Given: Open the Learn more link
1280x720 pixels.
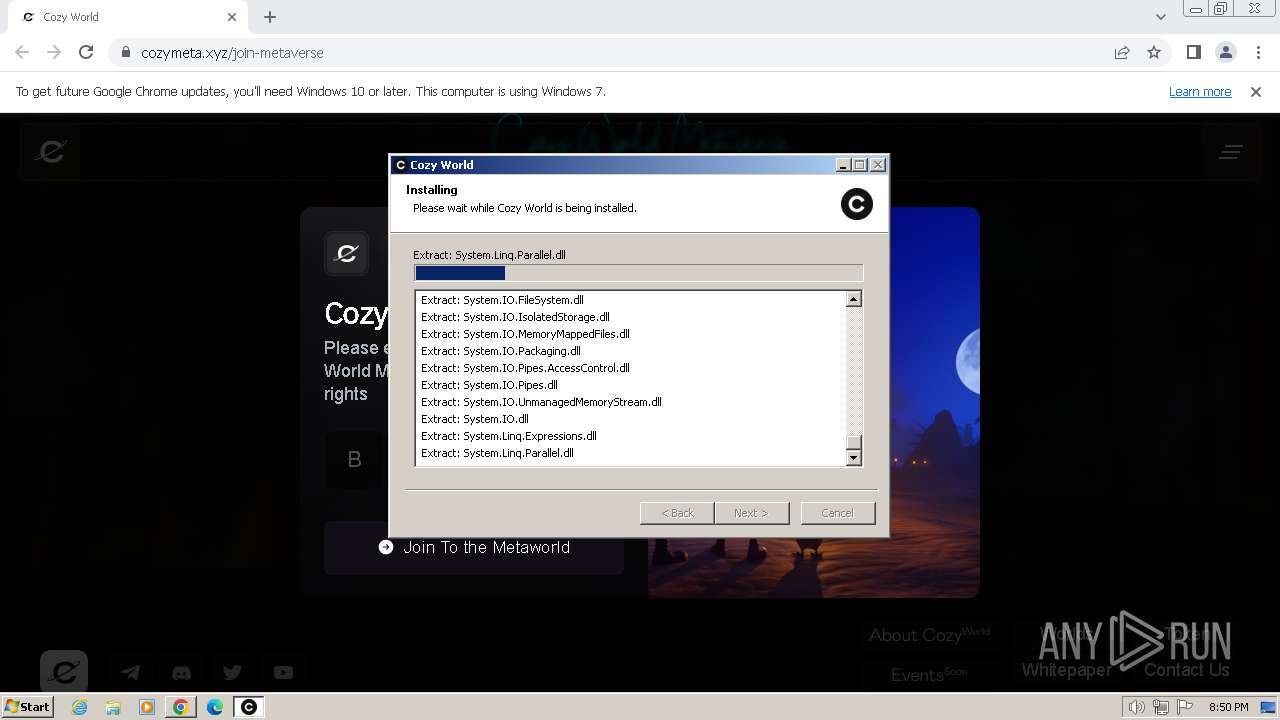Looking at the screenshot, I should [x=1200, y=91].
